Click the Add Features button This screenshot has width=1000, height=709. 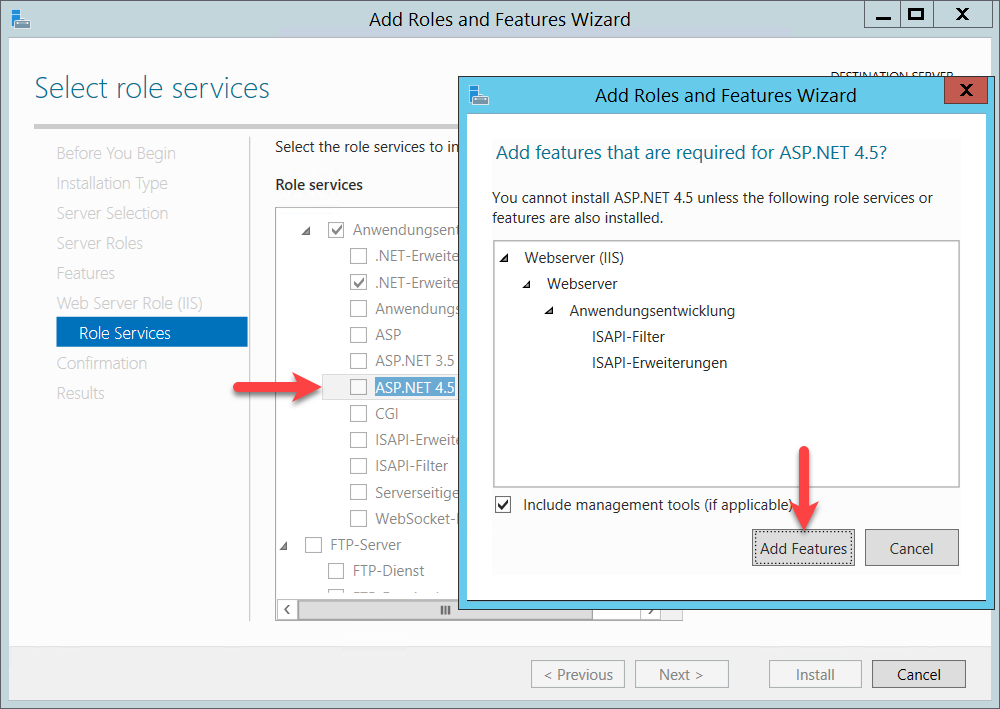point(803,548)
